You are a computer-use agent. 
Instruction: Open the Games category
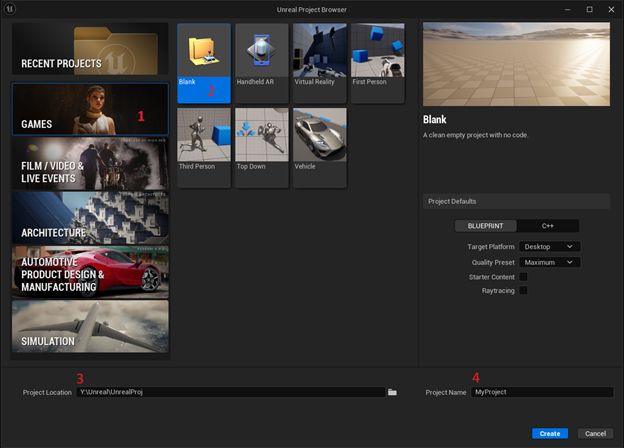click(91, 109)
